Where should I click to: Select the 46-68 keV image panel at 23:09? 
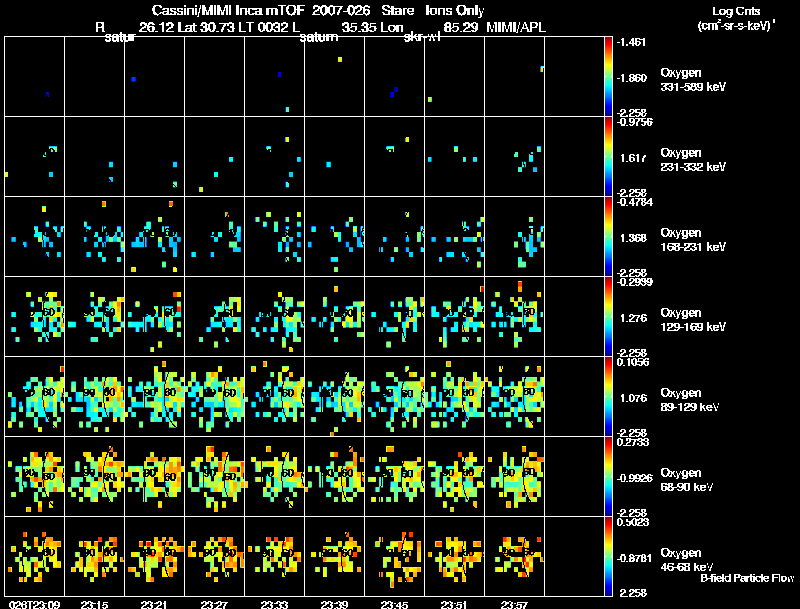point(35,556)
